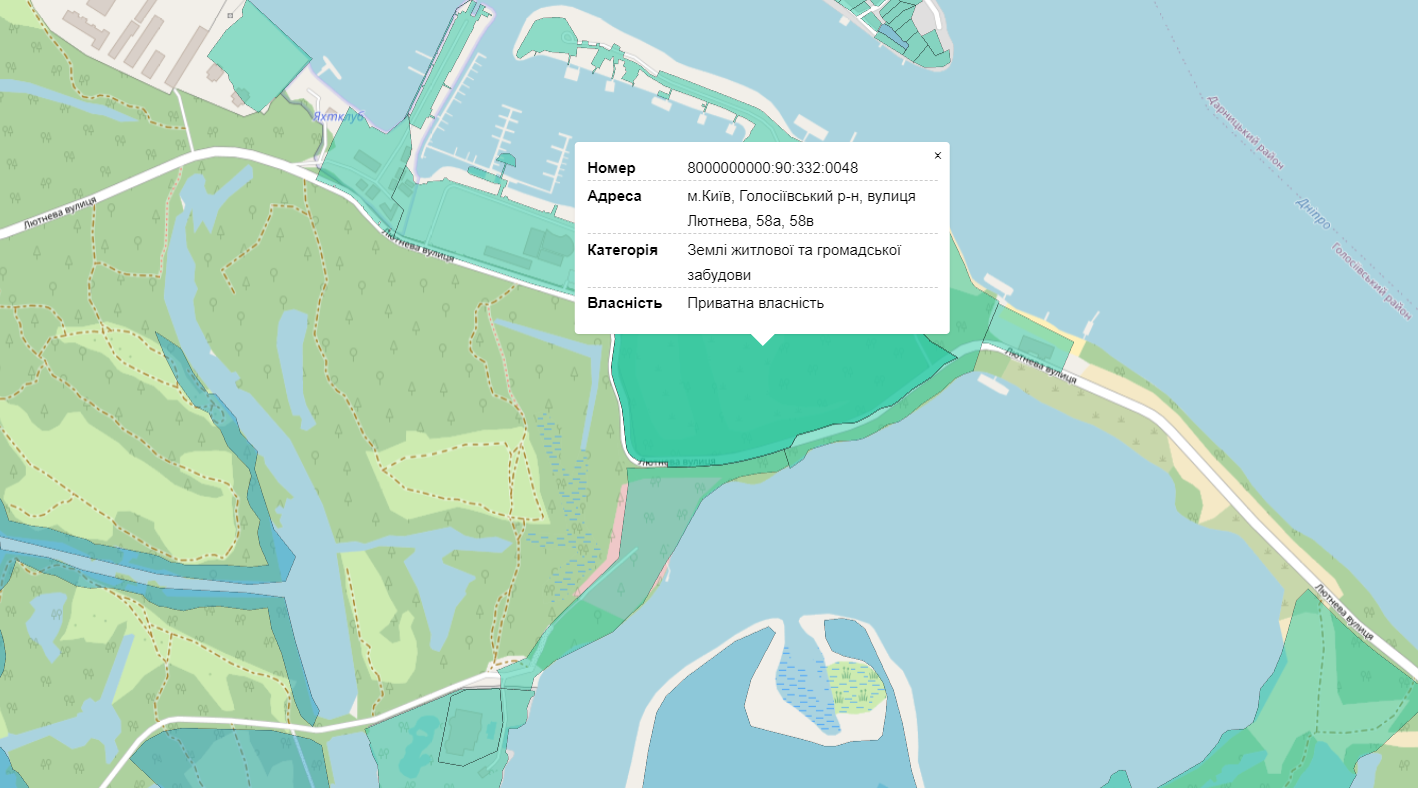Click the Яхтклуб map label
The height and width of the screenshot is (788, 1418).
(339, 117)
